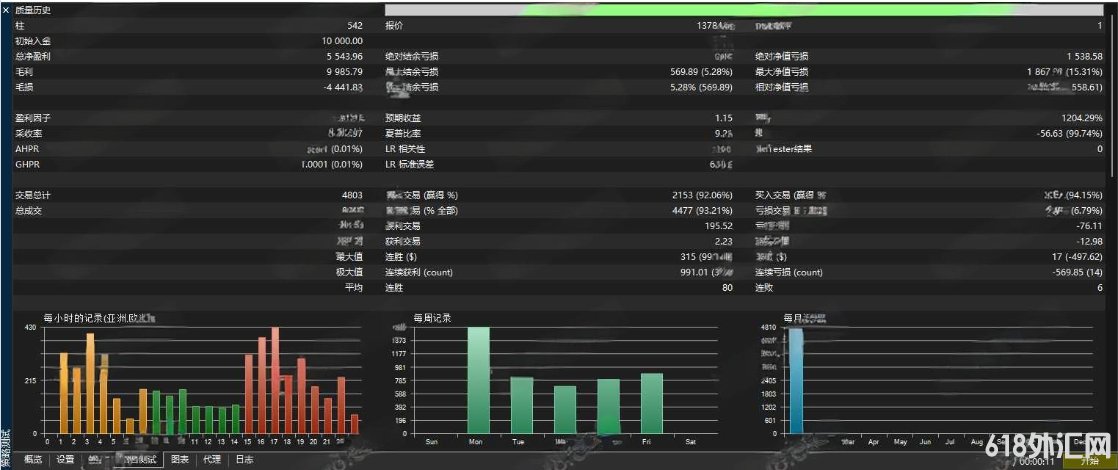The width and height of the screenshot is (1118, 470).
Task: Click the value 5.28% (569.89)
Action: click(702, 87)
